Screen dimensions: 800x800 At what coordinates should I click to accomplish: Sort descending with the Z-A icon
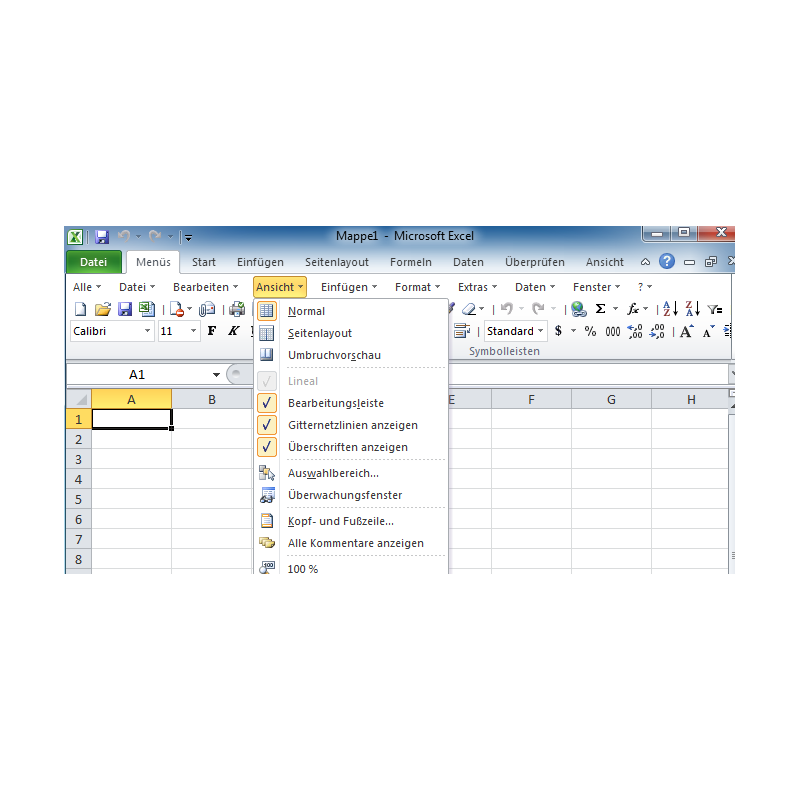[692, 310]
